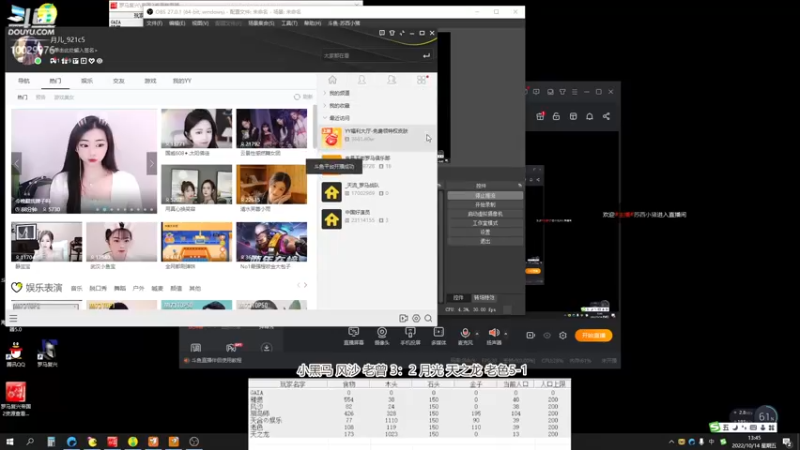Open the apps grid icon in YY side panel
The width and height of the screenshot is (800, 450).
click(421, 80)
